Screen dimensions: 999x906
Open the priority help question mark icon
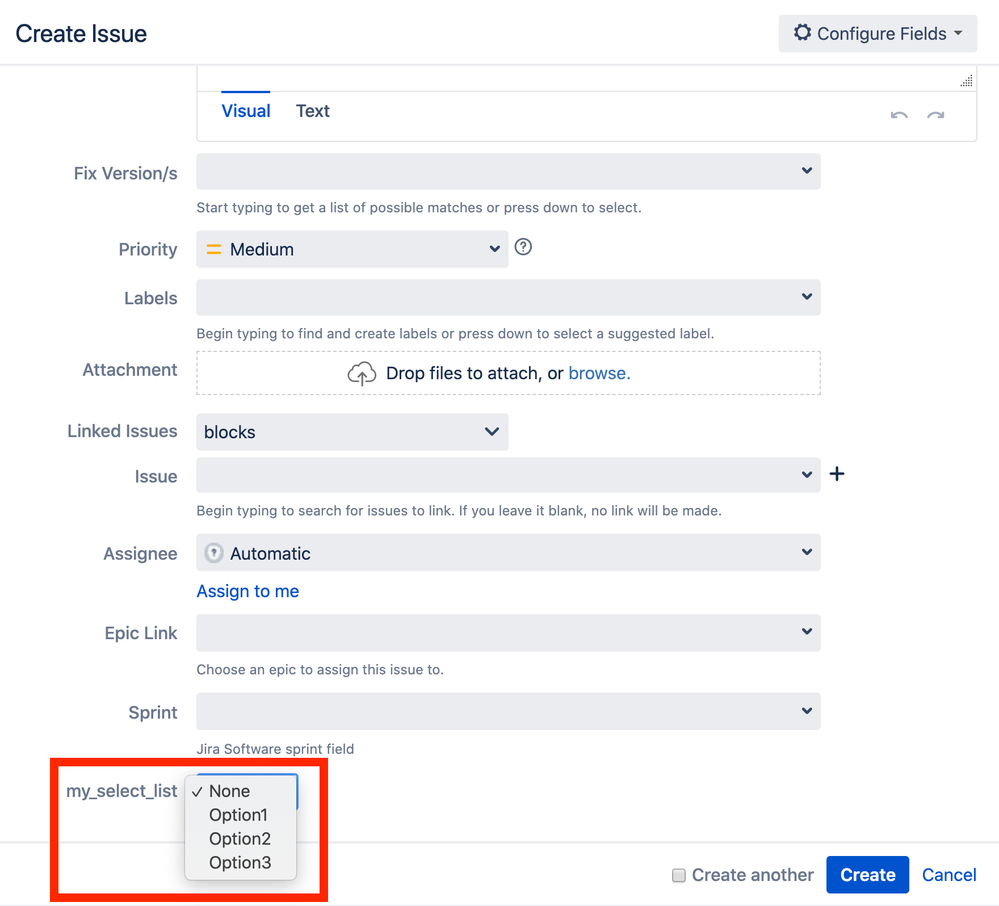click(523, 247)
